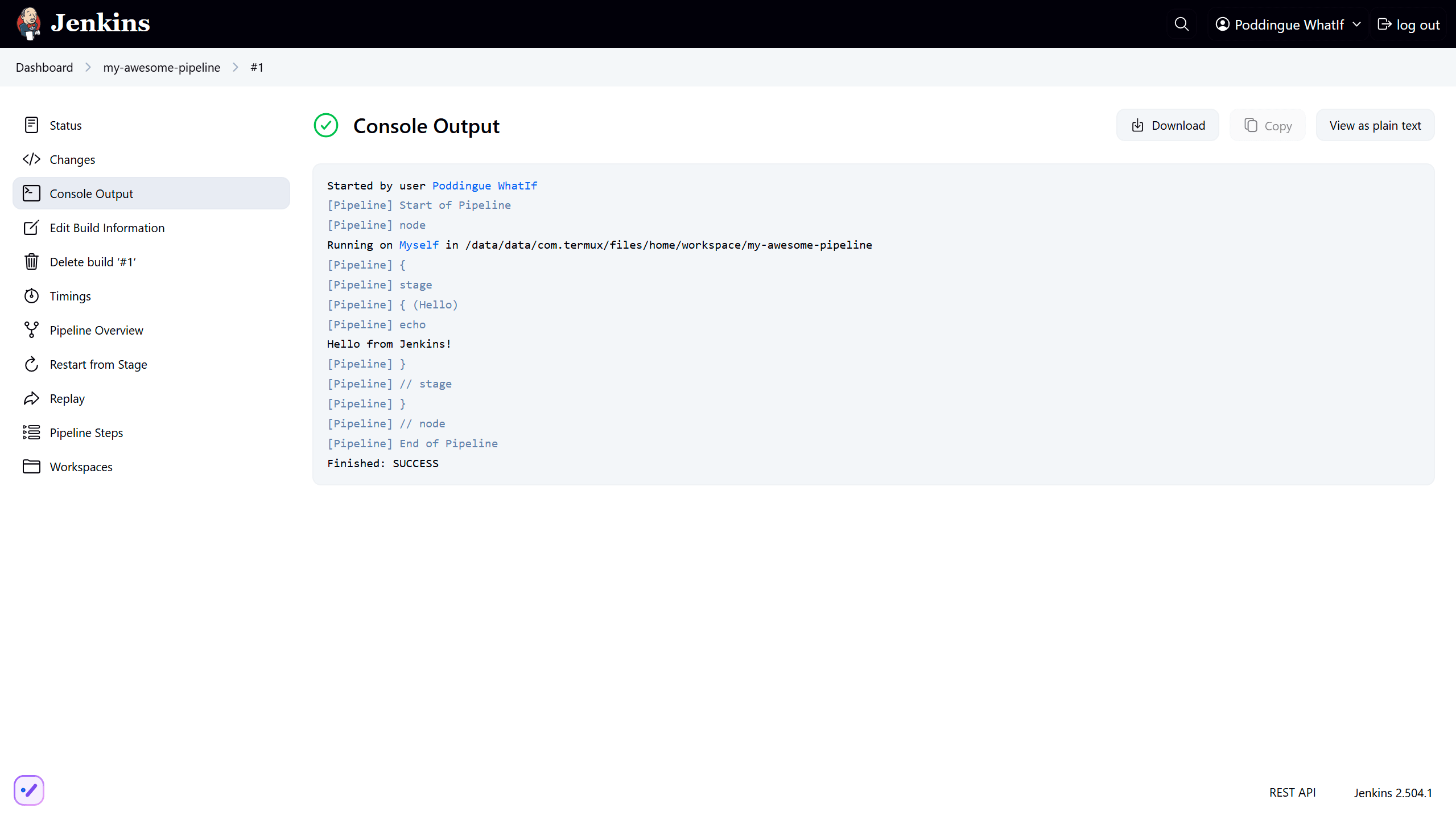
Task: Switch to Dashboard via the breadcrumb
Action: (44, 67)
